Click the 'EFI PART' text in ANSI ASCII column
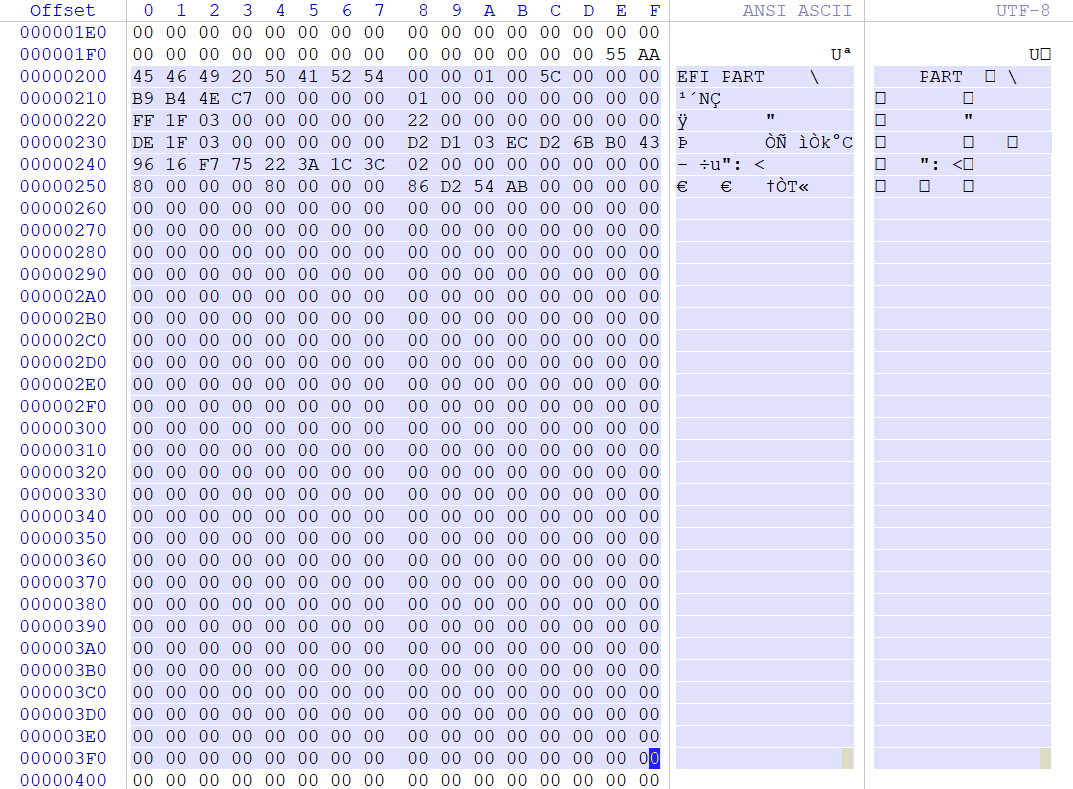Image resolution: width=1073 pixels, height=789 pixels. pyautogui.click(x=721, y=76)
